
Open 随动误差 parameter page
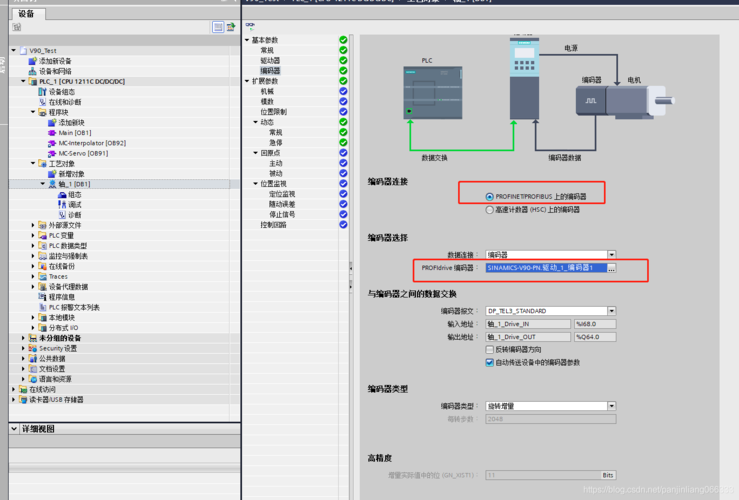(x=282, y=204)
